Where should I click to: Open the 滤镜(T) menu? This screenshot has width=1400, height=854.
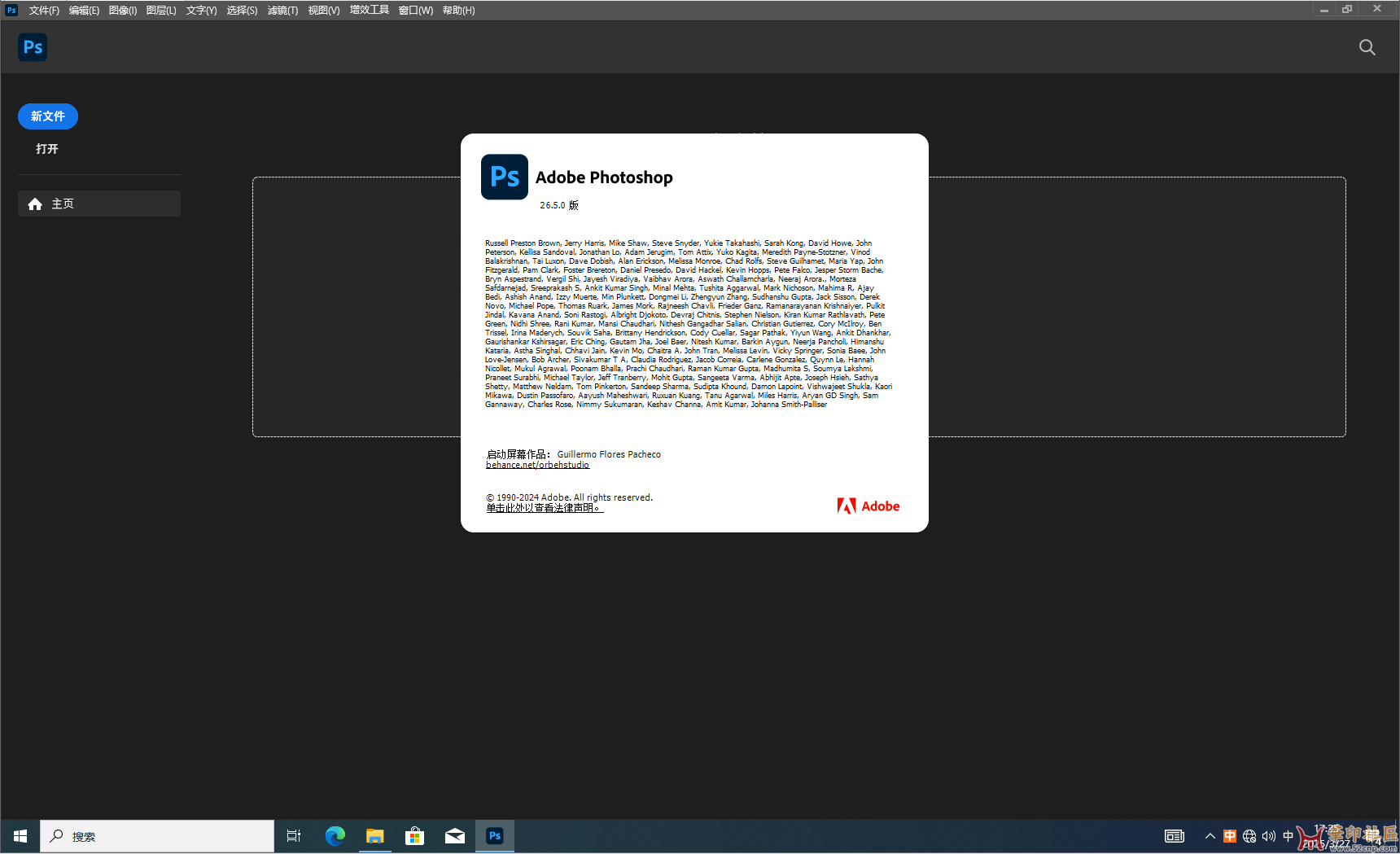(282, 11)
